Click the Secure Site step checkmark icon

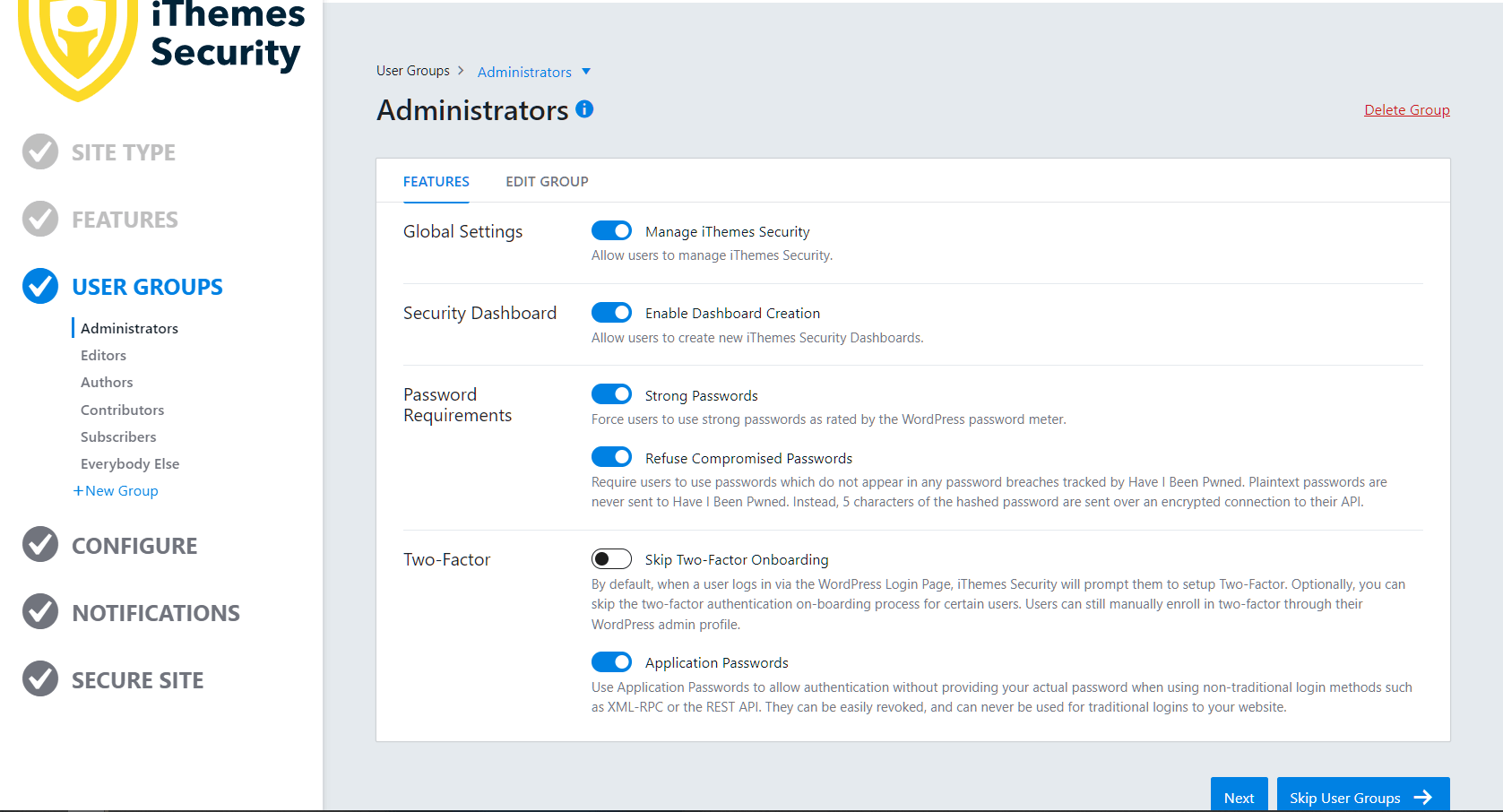pyautogui.click(x=40, y=678)
